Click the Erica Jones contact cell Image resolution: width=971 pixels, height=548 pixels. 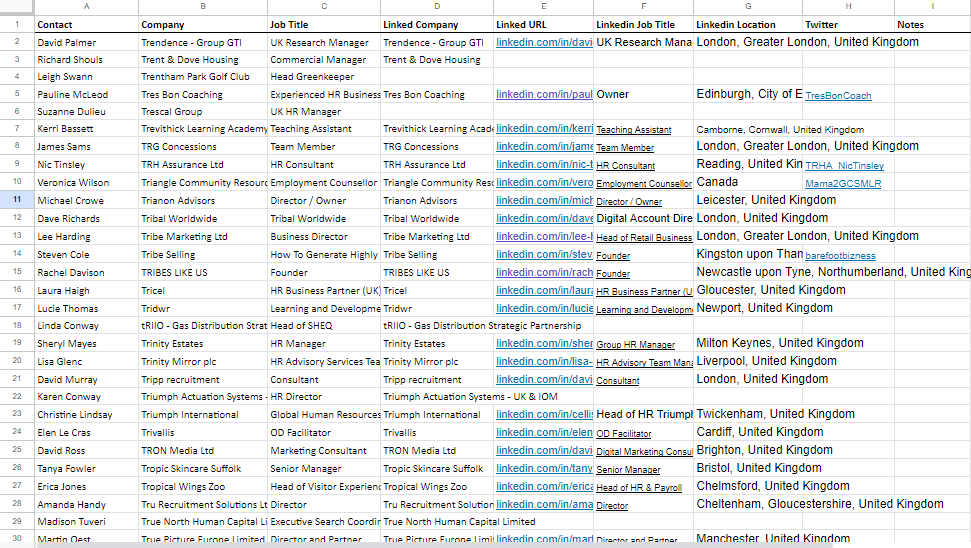coord(86,487)
